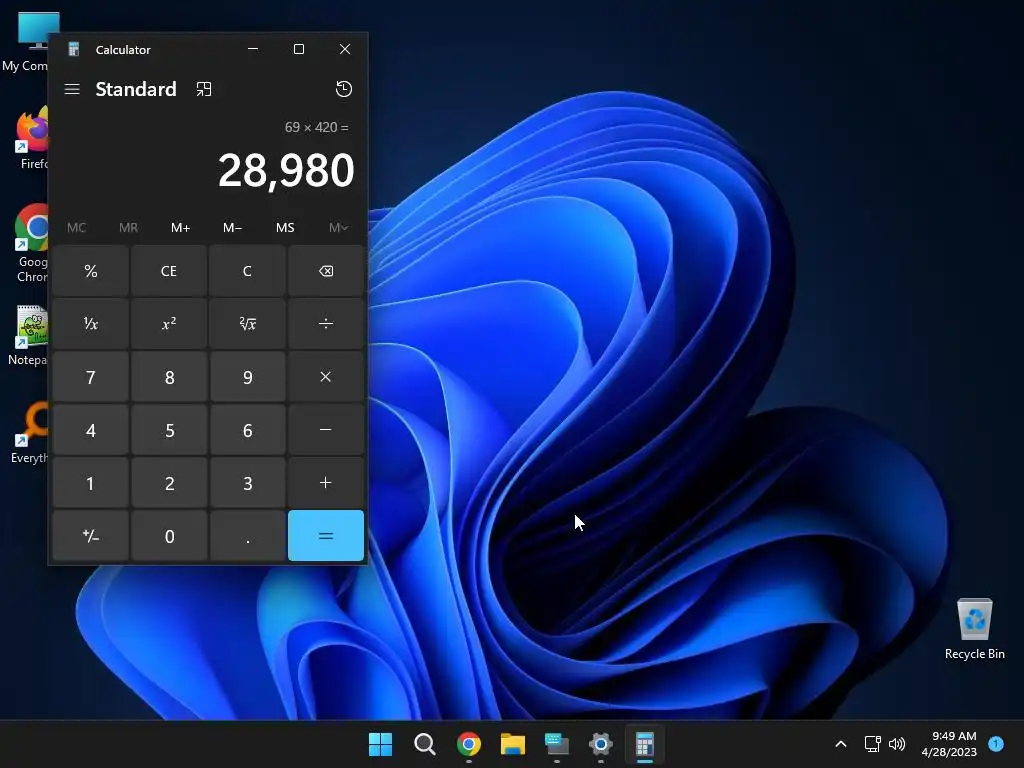Click the divide operator key

[325, 324]
